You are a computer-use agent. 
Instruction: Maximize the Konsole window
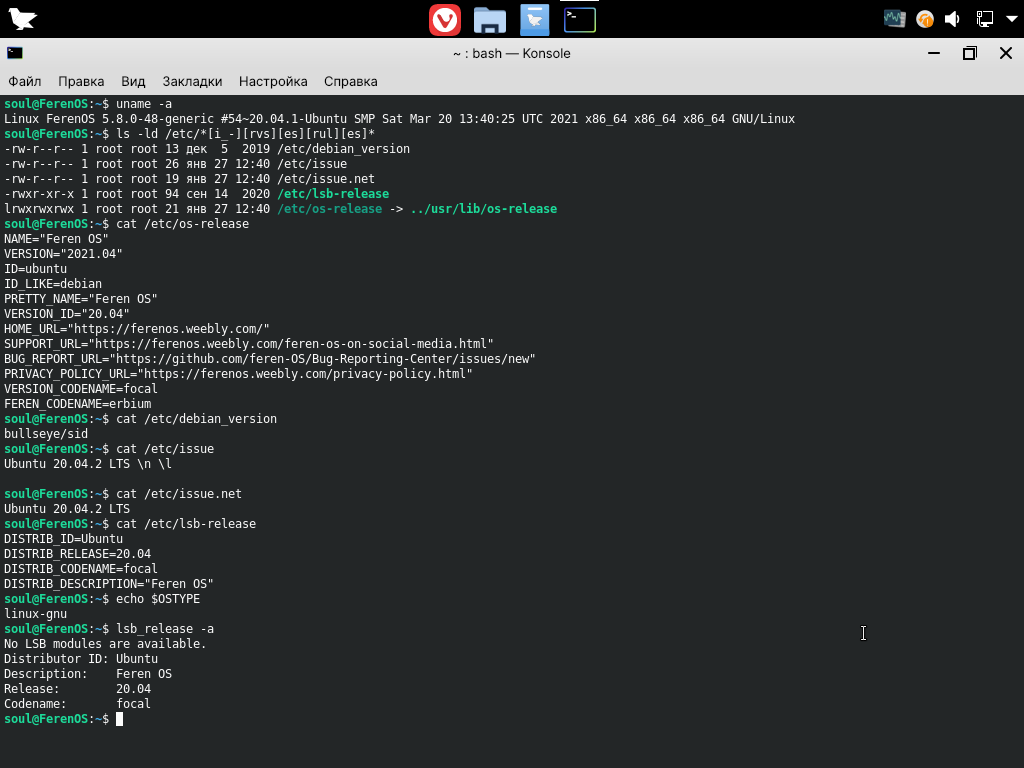(970, 53)
